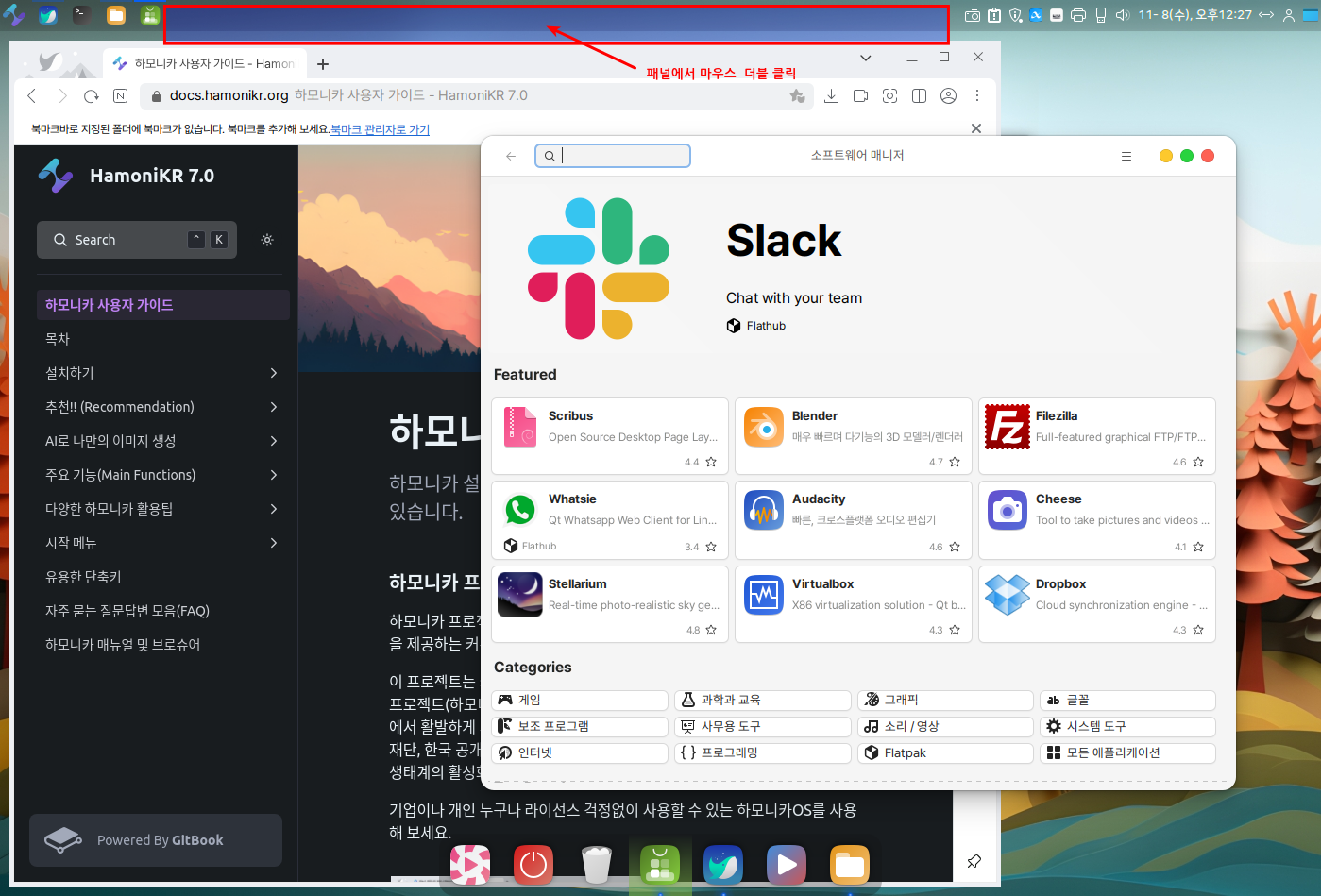Open the browser downloads icon

831,95
